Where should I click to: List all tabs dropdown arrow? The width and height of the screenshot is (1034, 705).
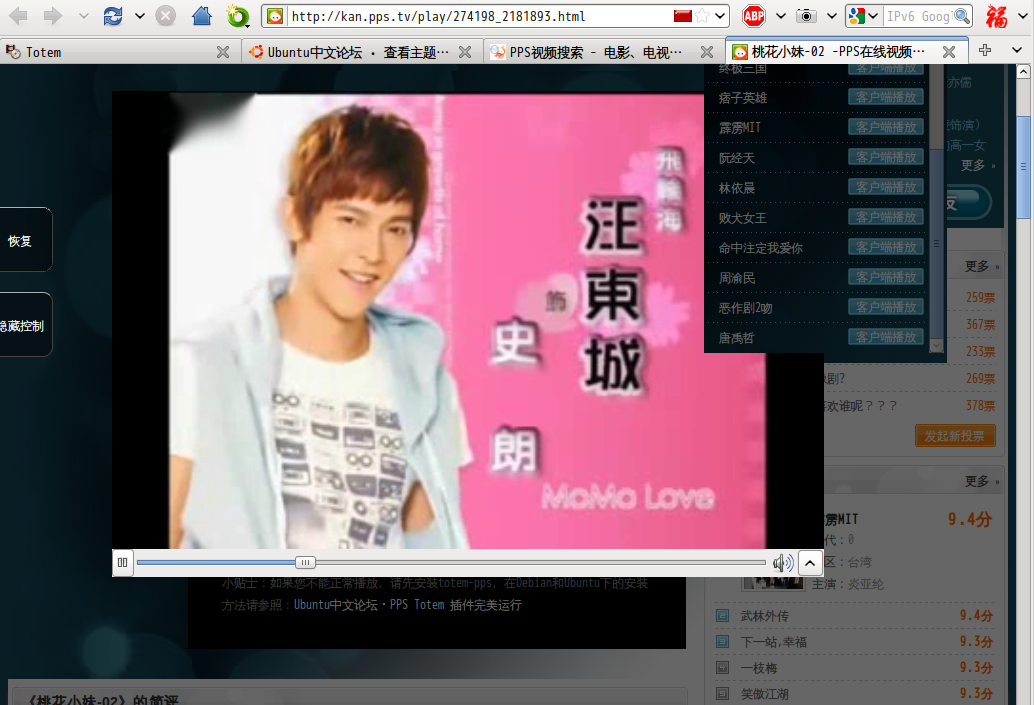[x=1017, y=50]
